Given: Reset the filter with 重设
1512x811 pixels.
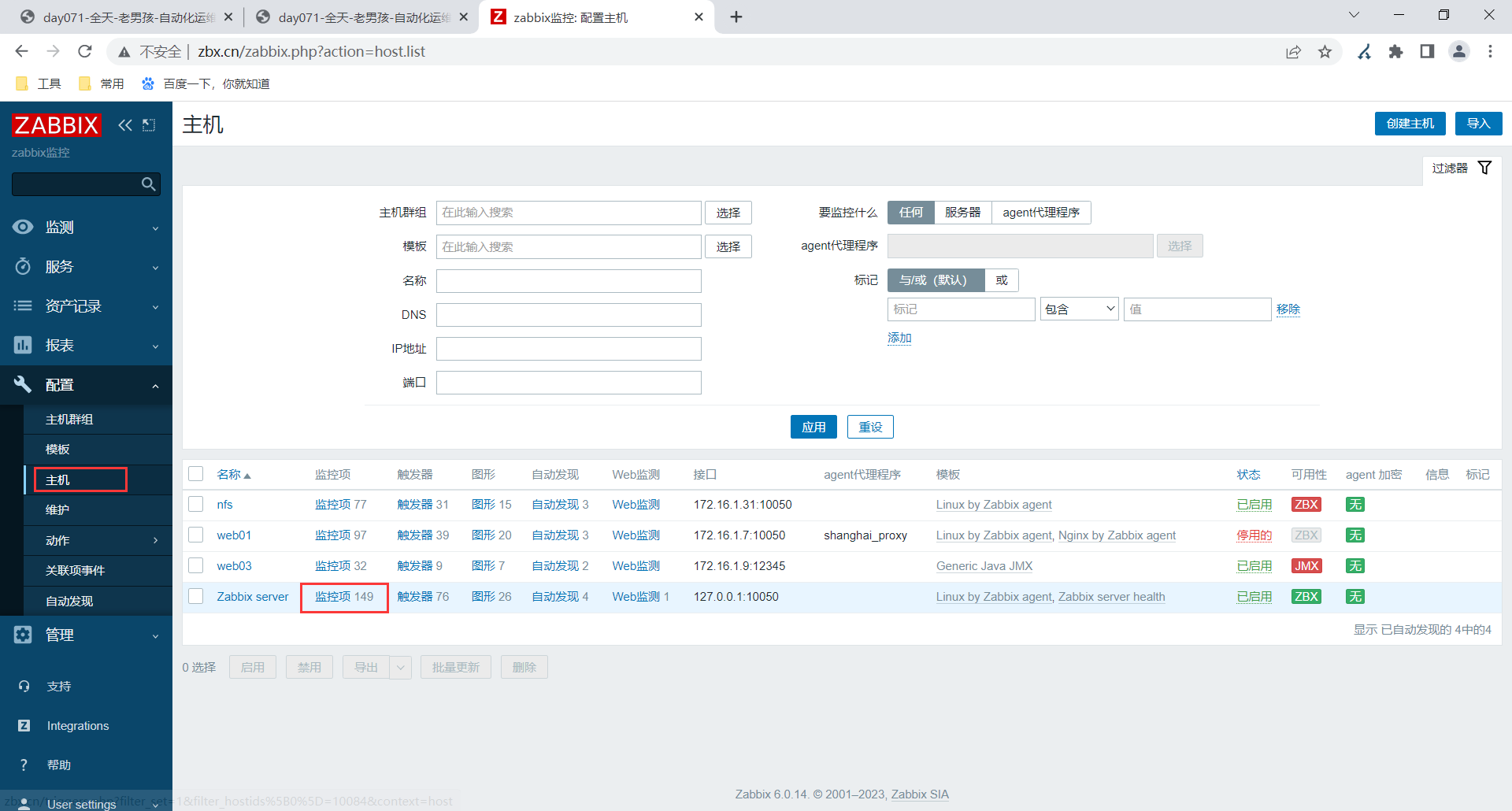Looking at the screenshot, I should tap(870, 427).
